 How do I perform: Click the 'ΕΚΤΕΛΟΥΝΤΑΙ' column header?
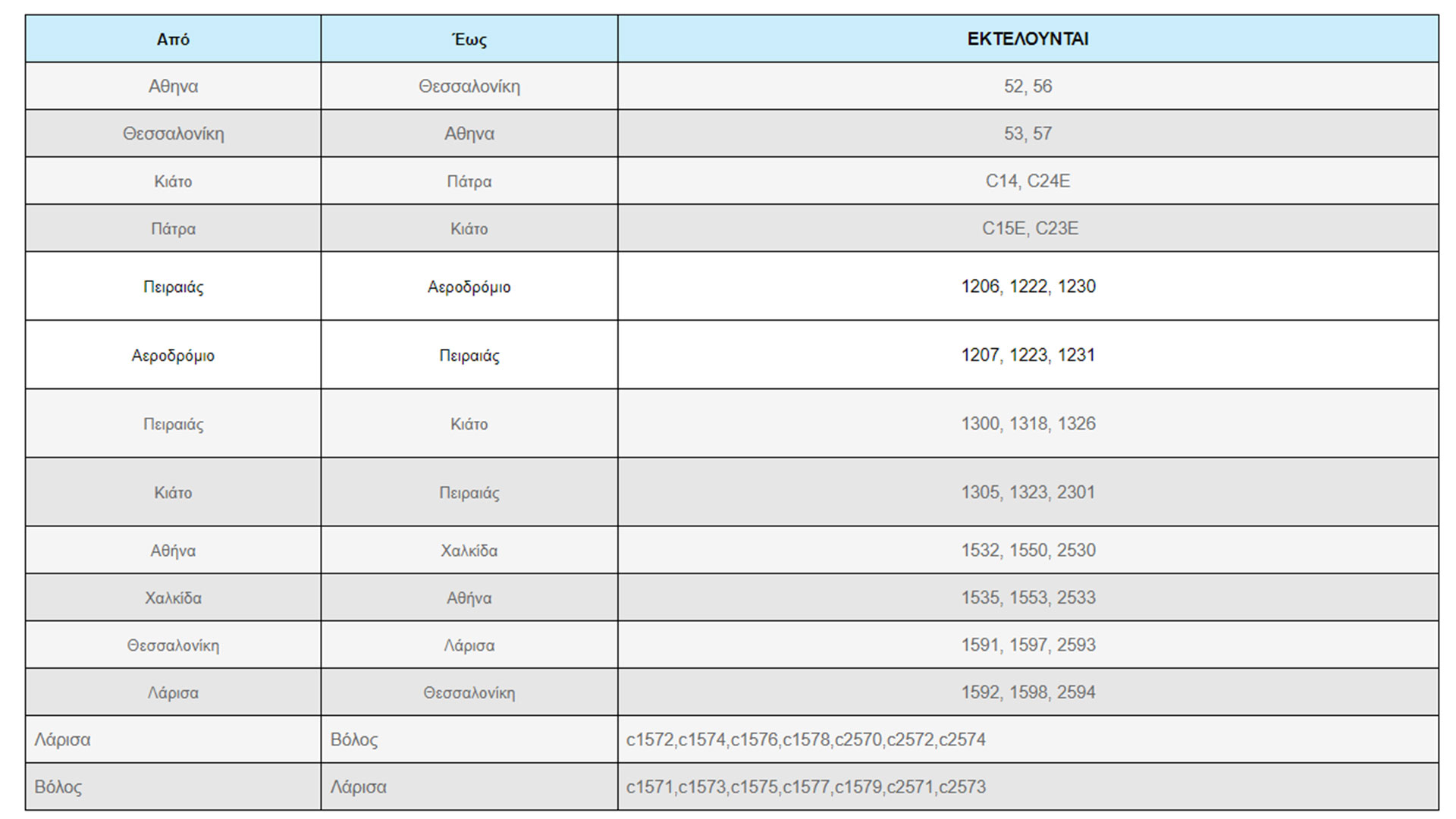coord(1028,39)
